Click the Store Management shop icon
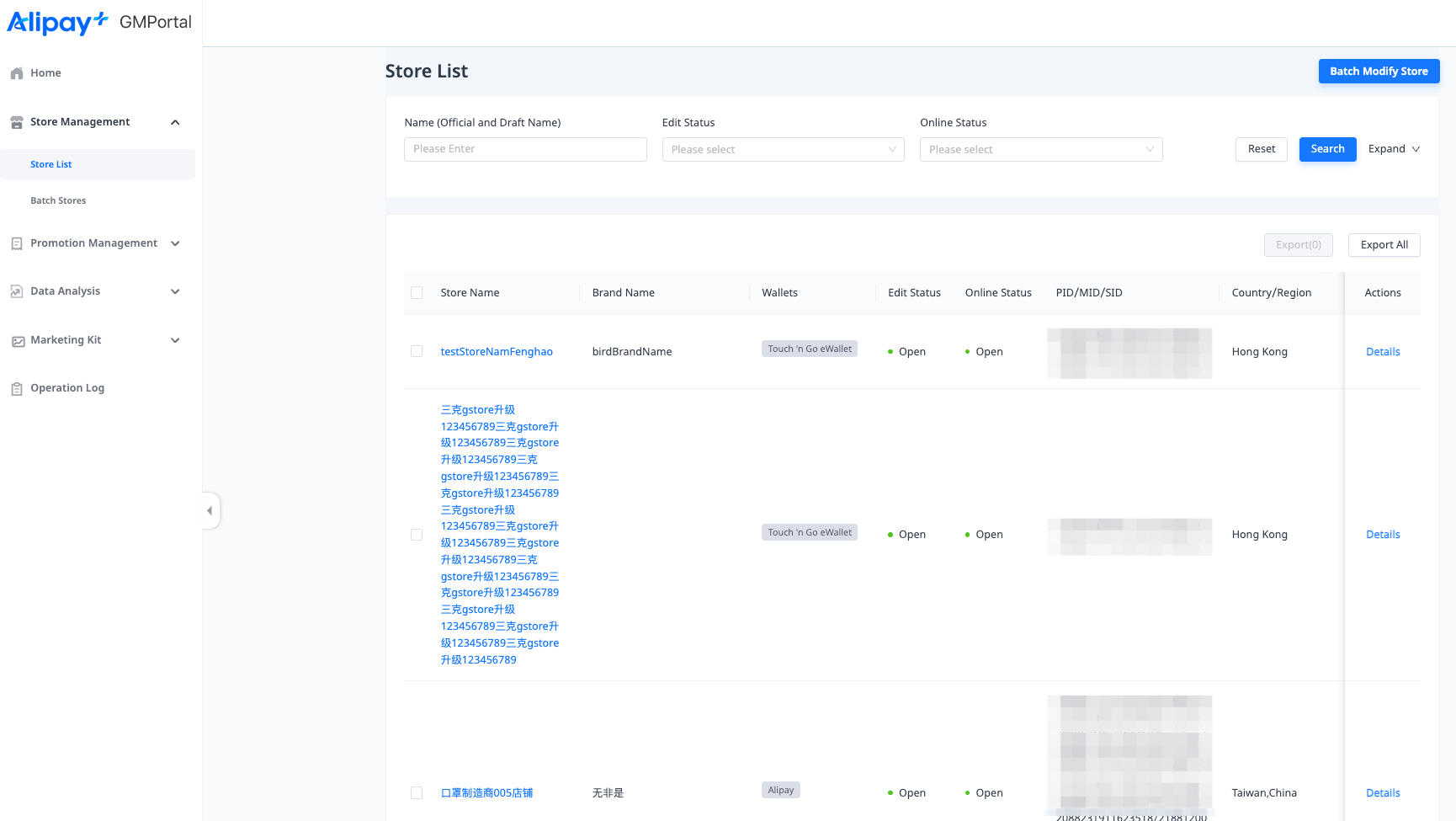1456x821 pixels. tap(17, 122)
